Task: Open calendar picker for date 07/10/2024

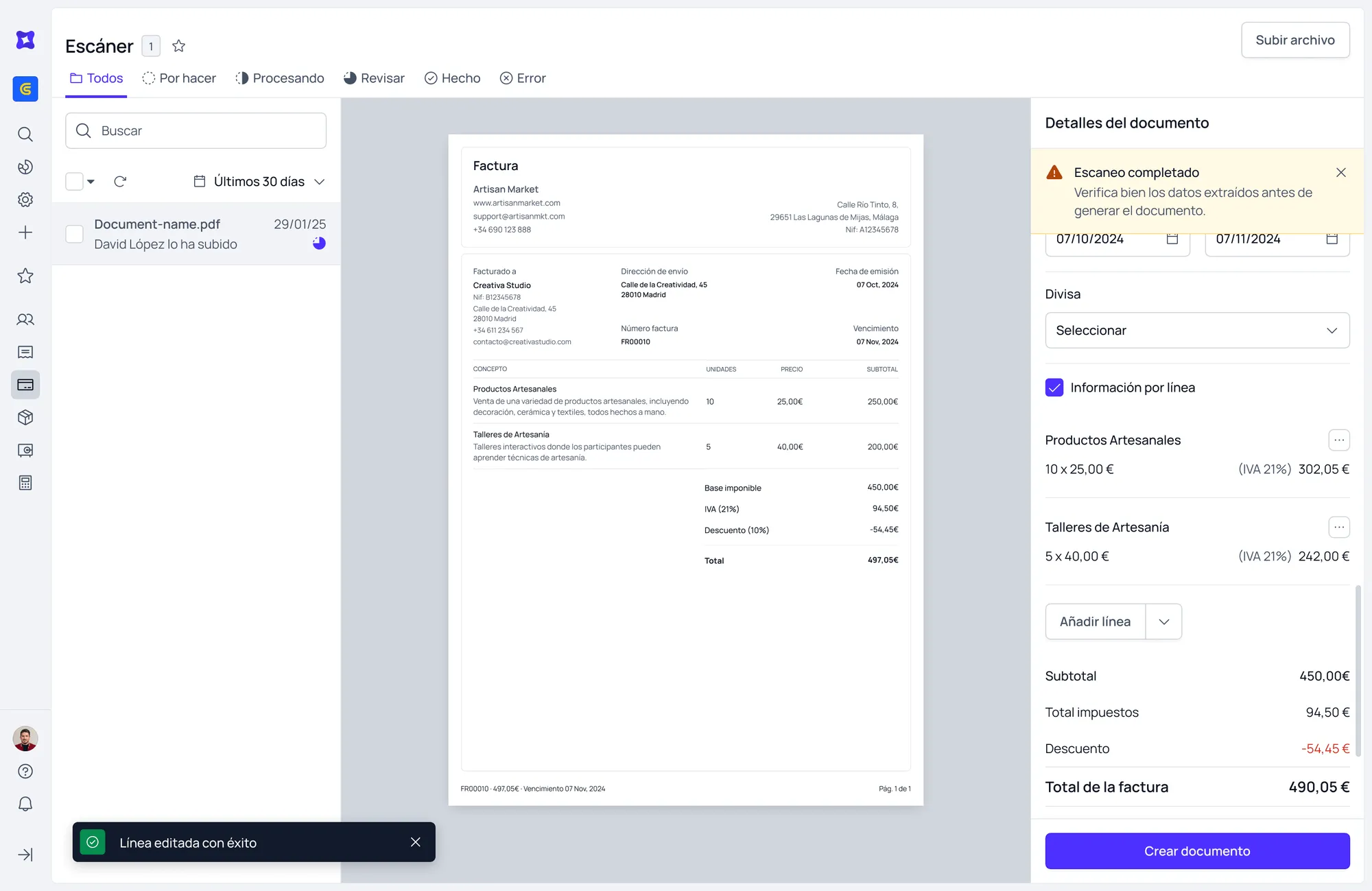Action: click(x=1172, y=239)
